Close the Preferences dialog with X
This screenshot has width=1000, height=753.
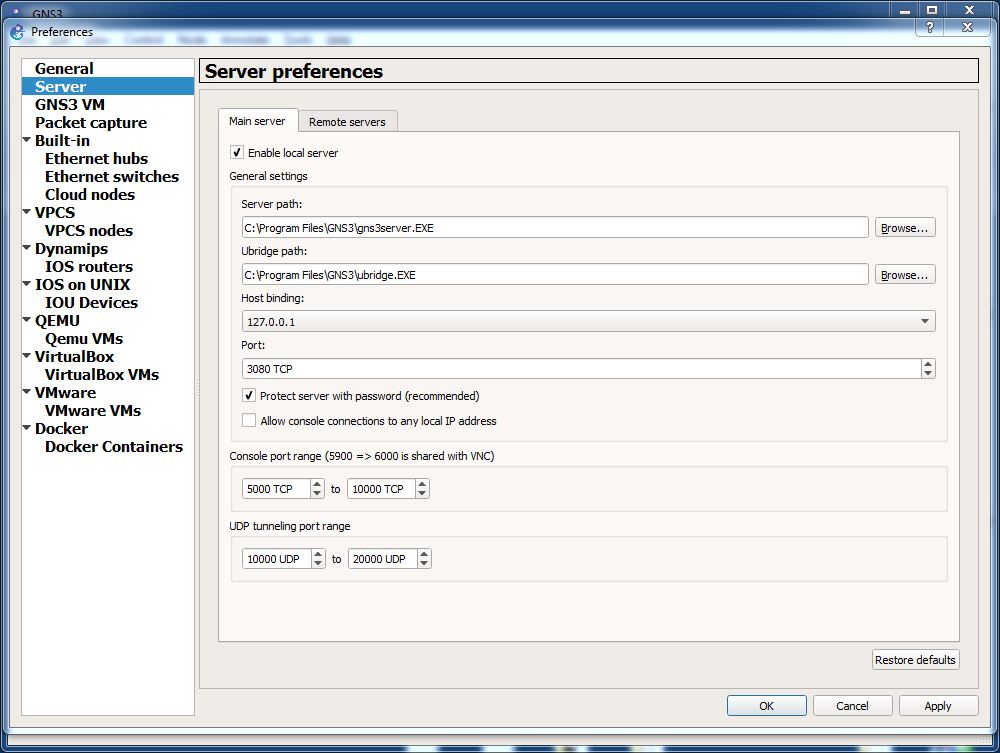click(x=967, y=27)
